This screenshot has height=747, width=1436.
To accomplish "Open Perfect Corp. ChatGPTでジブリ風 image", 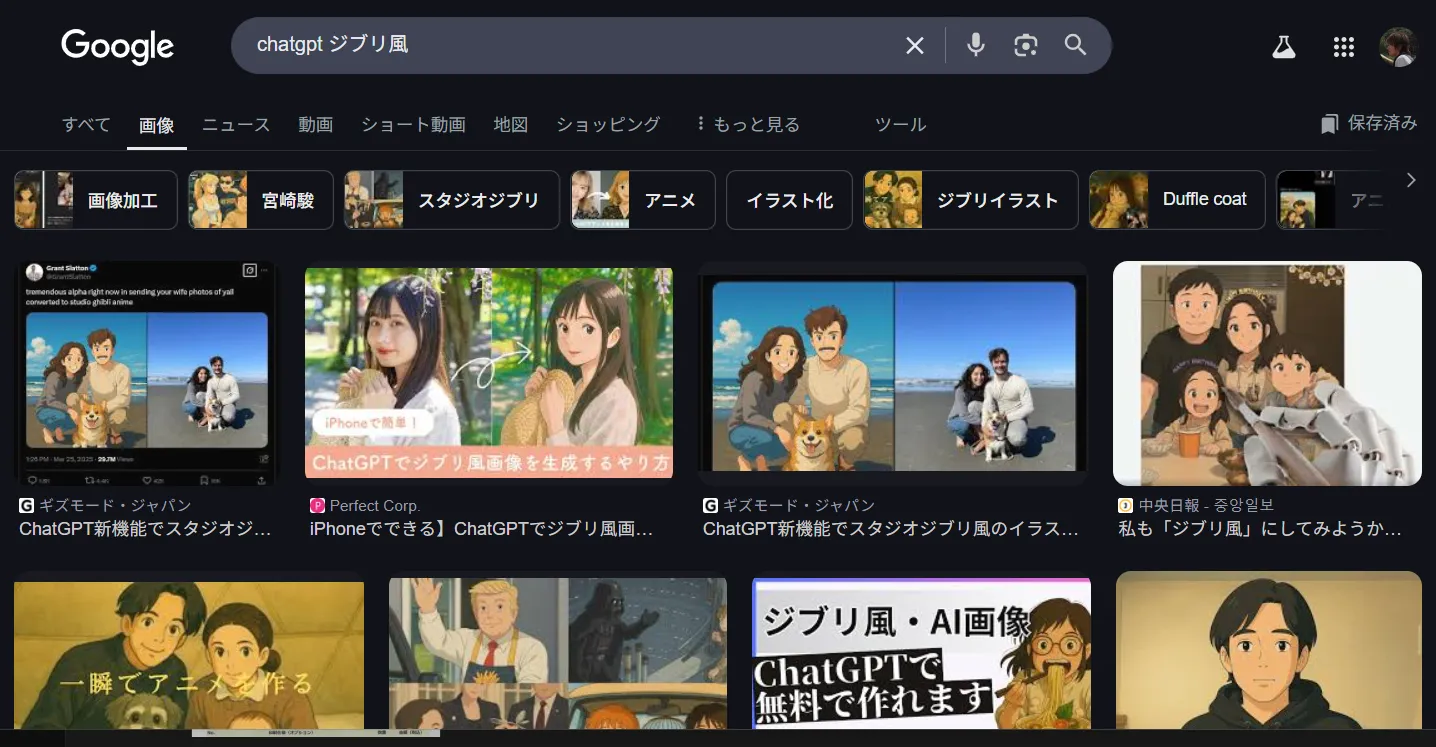I will click(489, 372).
